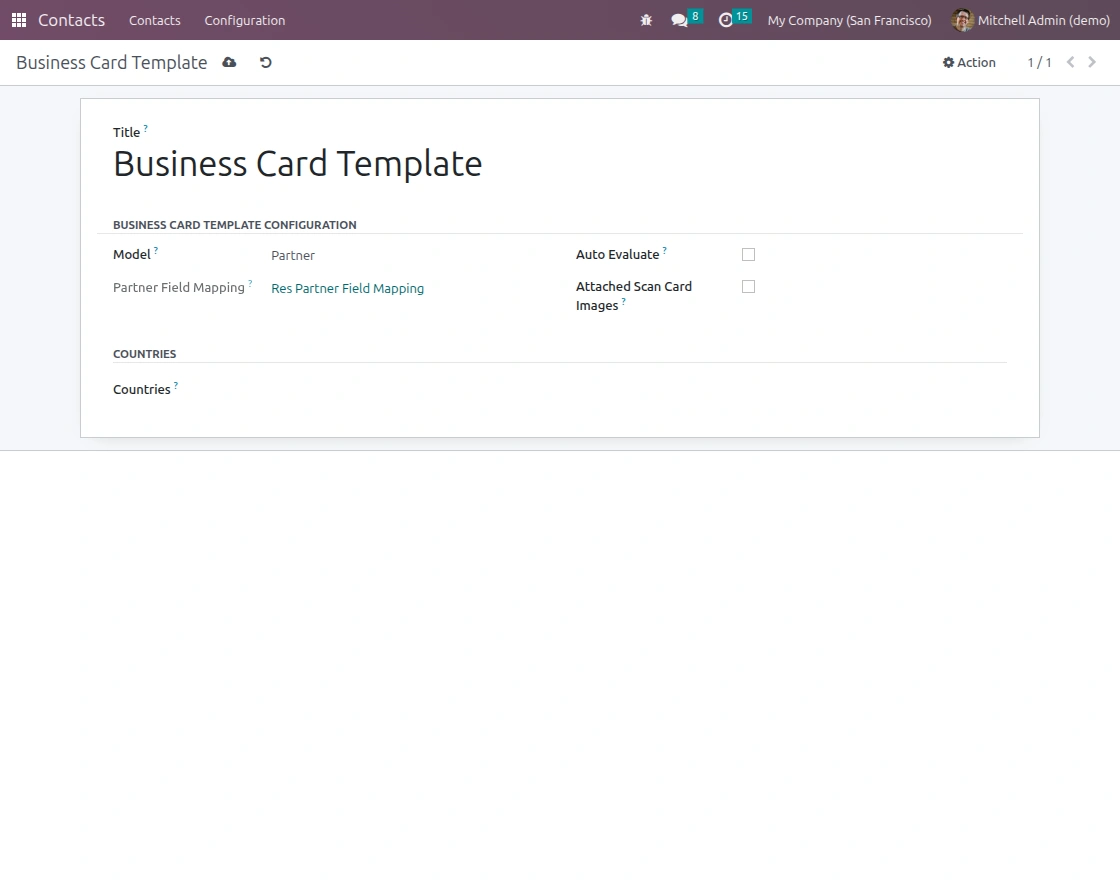The height and width of the screenshot is (880, 1120).
Task: Enable the Auto Evaluate checkbox
Action: point(748,254)
